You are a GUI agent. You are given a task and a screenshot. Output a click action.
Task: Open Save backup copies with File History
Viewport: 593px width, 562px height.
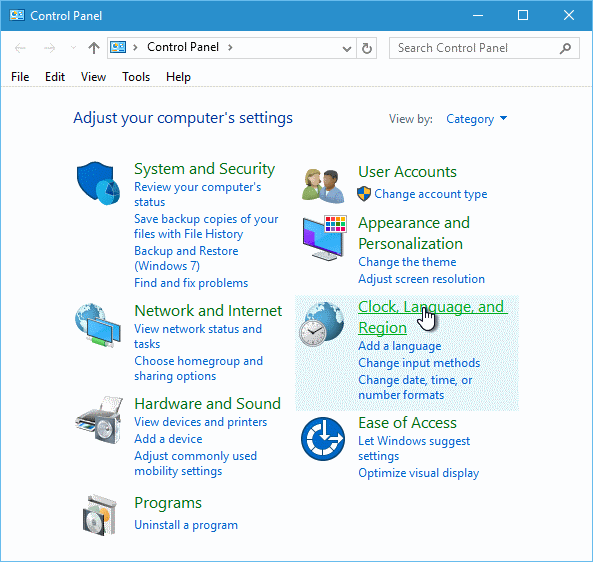coord(206,226)
